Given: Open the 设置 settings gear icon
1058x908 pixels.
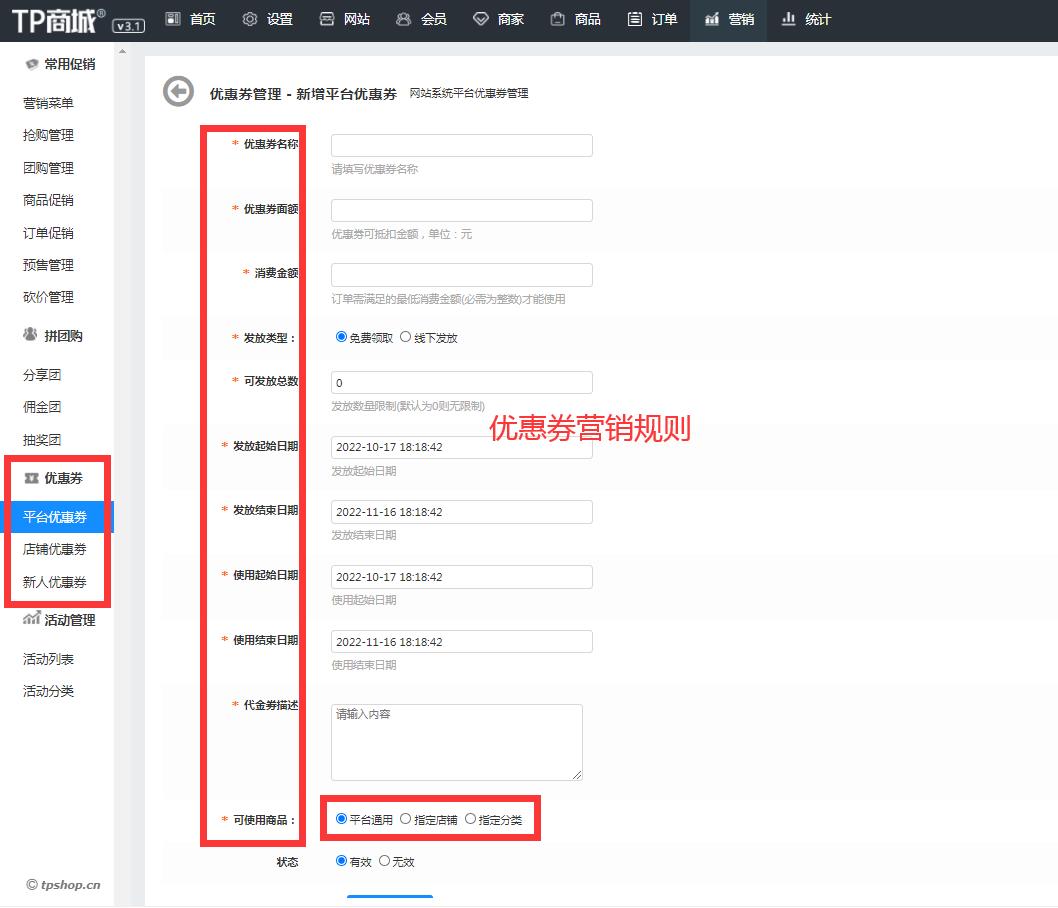Looking at the screenshot, I should (250, 19).
